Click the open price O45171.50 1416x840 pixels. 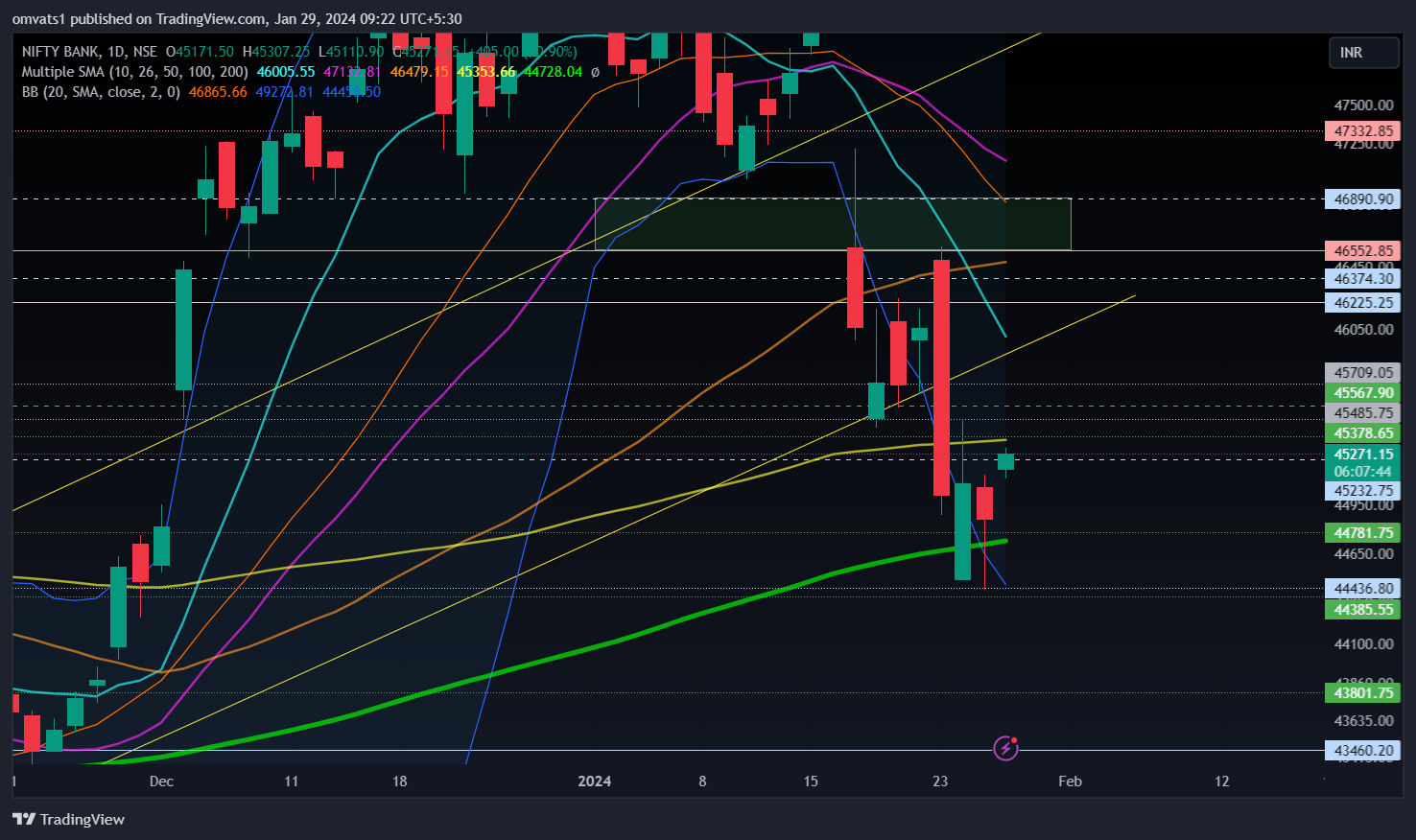point(200,52)
